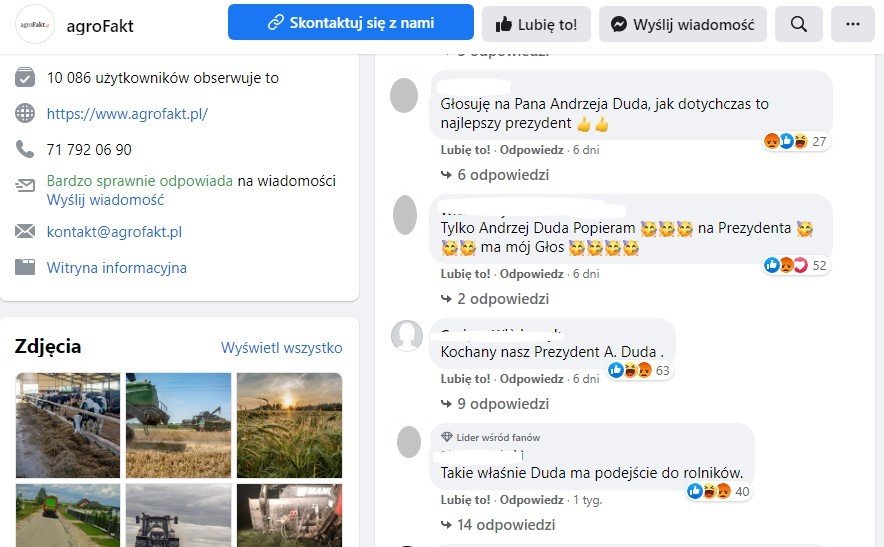Click the phone icon beside 71 792 06 90
This screenshot has width=884, height=547.
click(25, 150)
